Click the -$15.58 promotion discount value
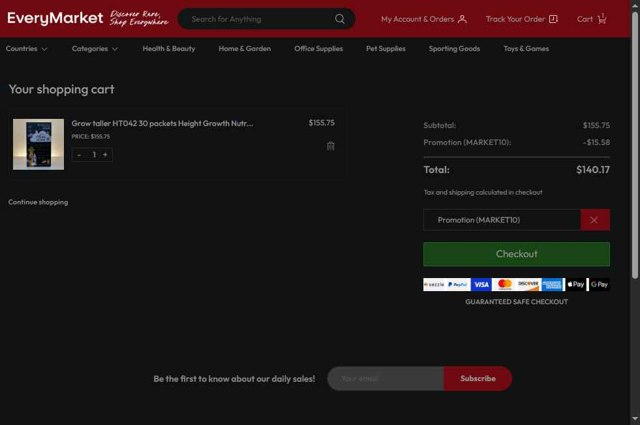The width and height of the screenshot is (640, 425). [596, 142]
